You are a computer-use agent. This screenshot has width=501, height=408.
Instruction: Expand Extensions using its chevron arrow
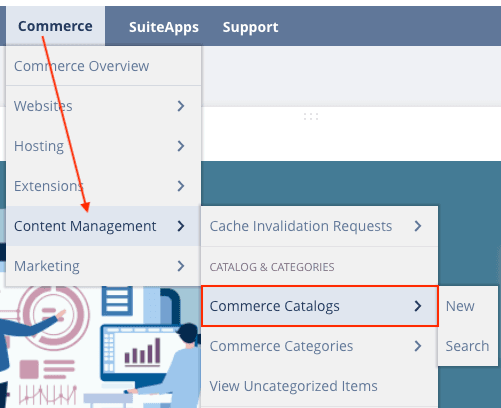tap(181, 186)
